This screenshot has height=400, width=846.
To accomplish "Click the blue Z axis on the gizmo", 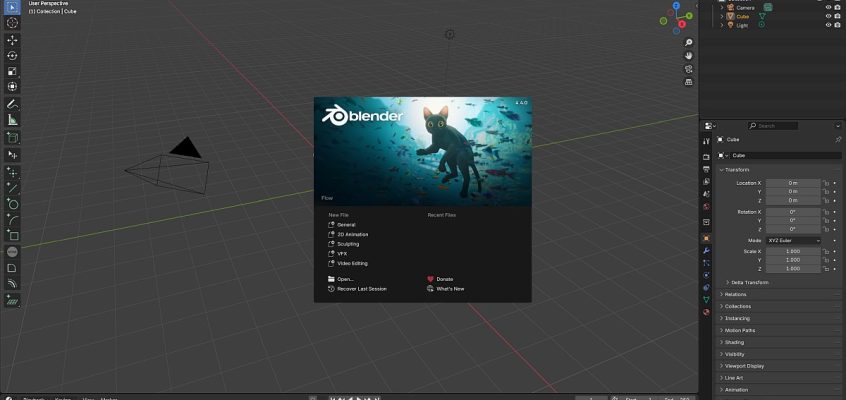I will [x=676, y=6].
